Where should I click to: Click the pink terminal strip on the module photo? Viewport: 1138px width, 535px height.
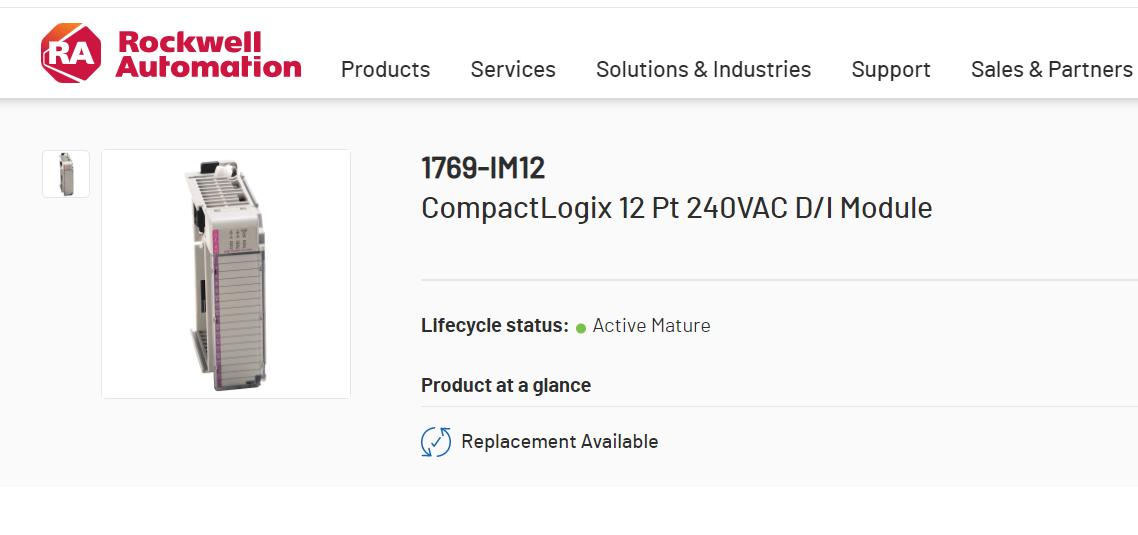pos(219,300)
